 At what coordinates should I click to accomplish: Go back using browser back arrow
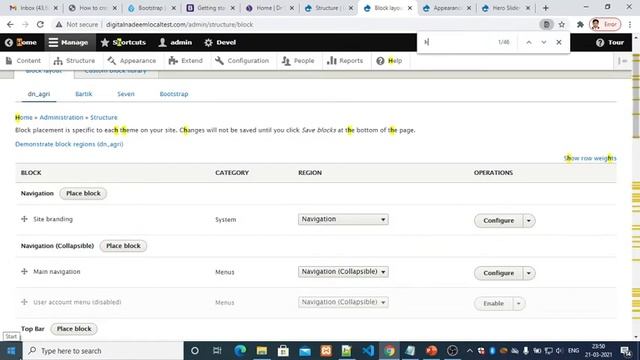[x=10, y=24]
